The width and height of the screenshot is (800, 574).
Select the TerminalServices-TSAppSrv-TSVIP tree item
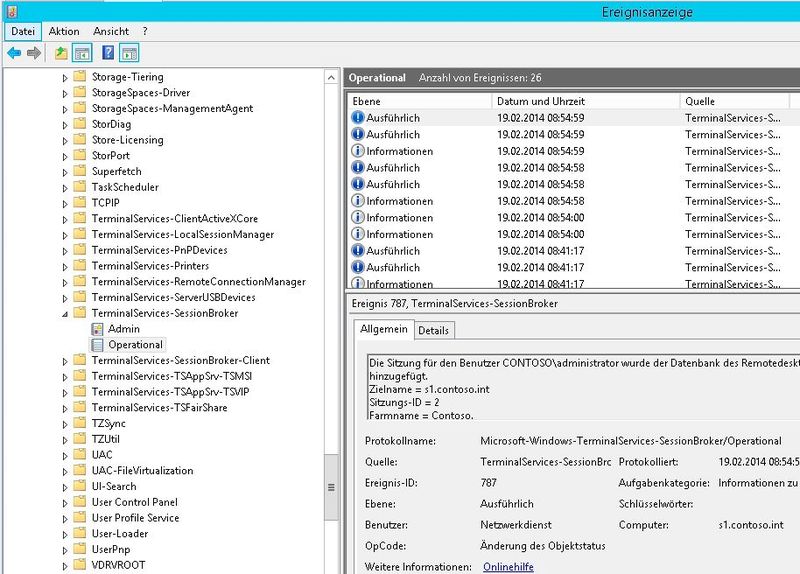tap(170, 392)
